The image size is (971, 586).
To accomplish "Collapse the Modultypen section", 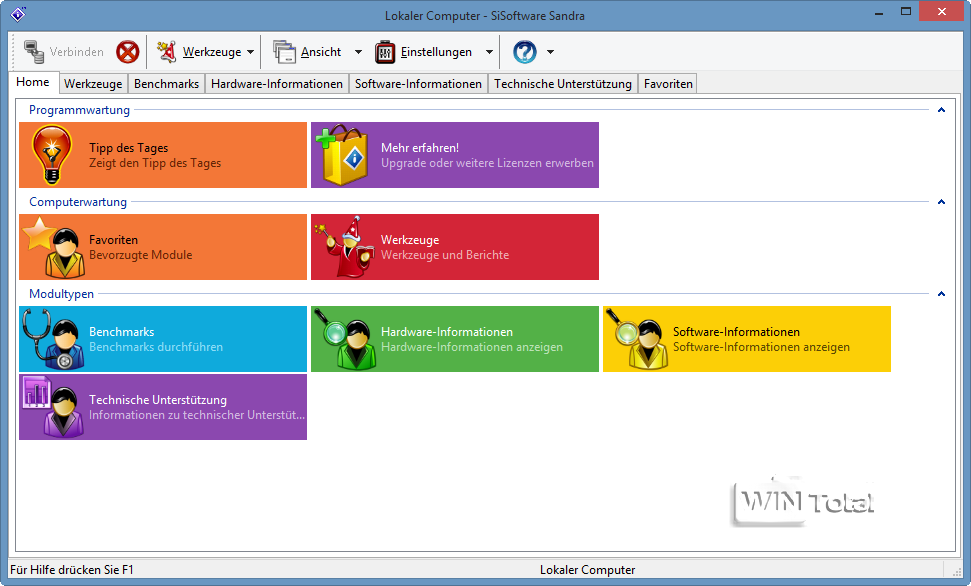I will 941,294.
